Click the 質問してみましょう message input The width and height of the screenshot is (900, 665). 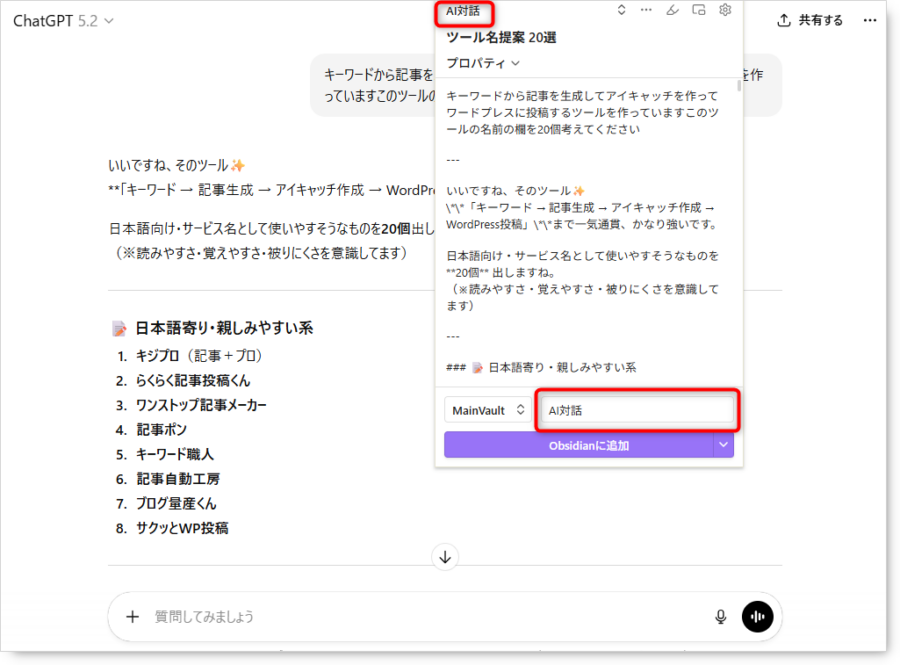pos(420,617)
